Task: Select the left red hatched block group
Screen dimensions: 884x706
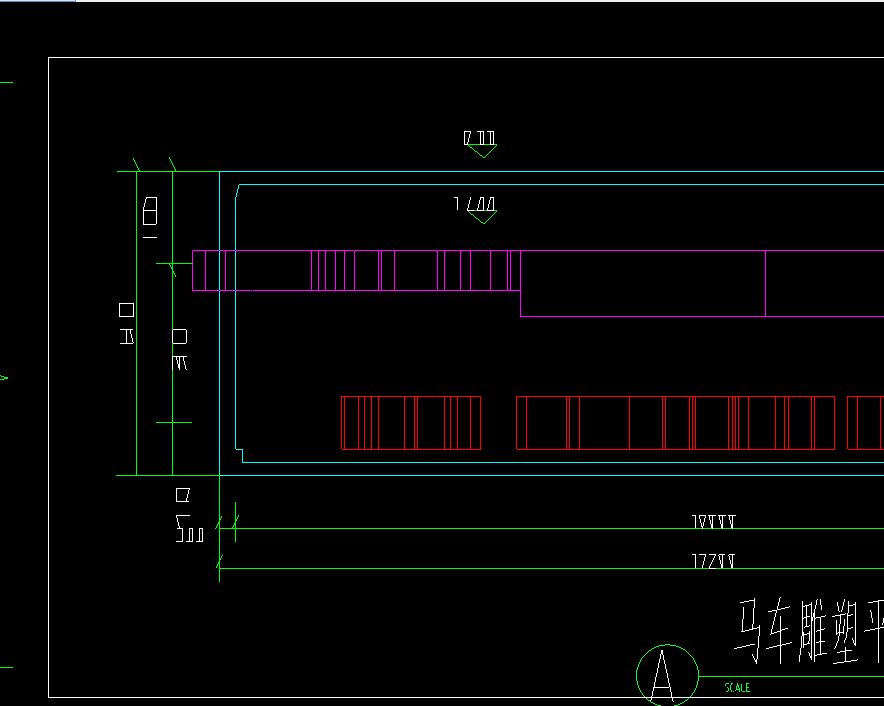Action: [411, 423]
